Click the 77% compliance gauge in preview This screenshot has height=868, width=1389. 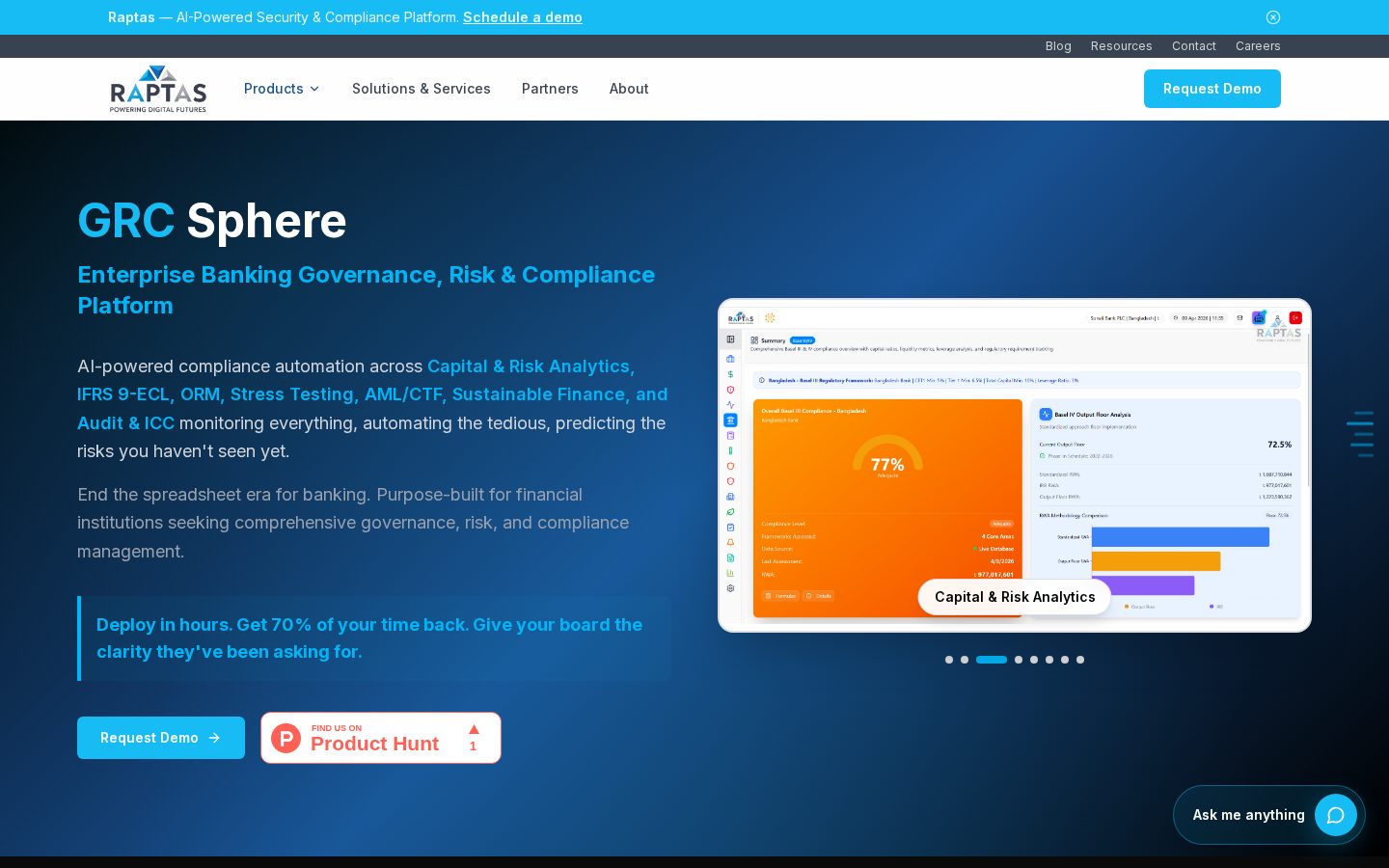tap(887, 458)
